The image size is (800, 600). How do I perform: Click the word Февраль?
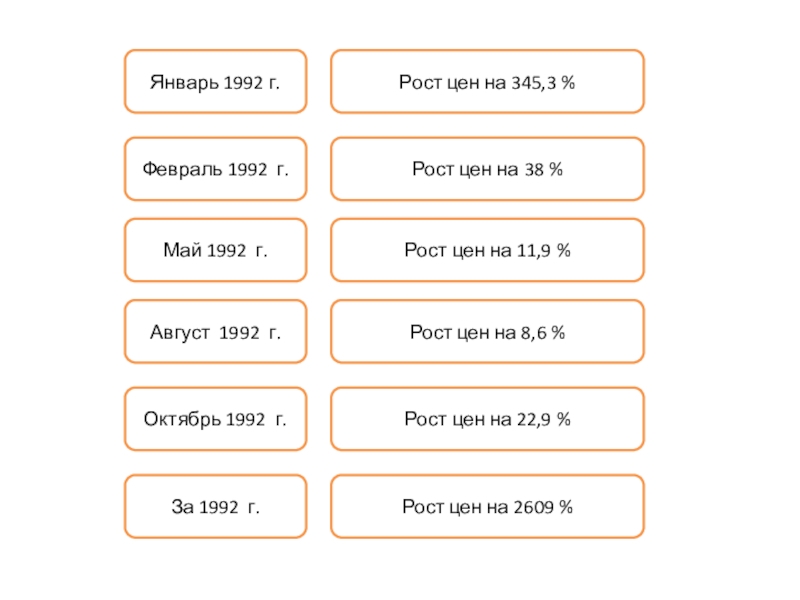(182, 169)
